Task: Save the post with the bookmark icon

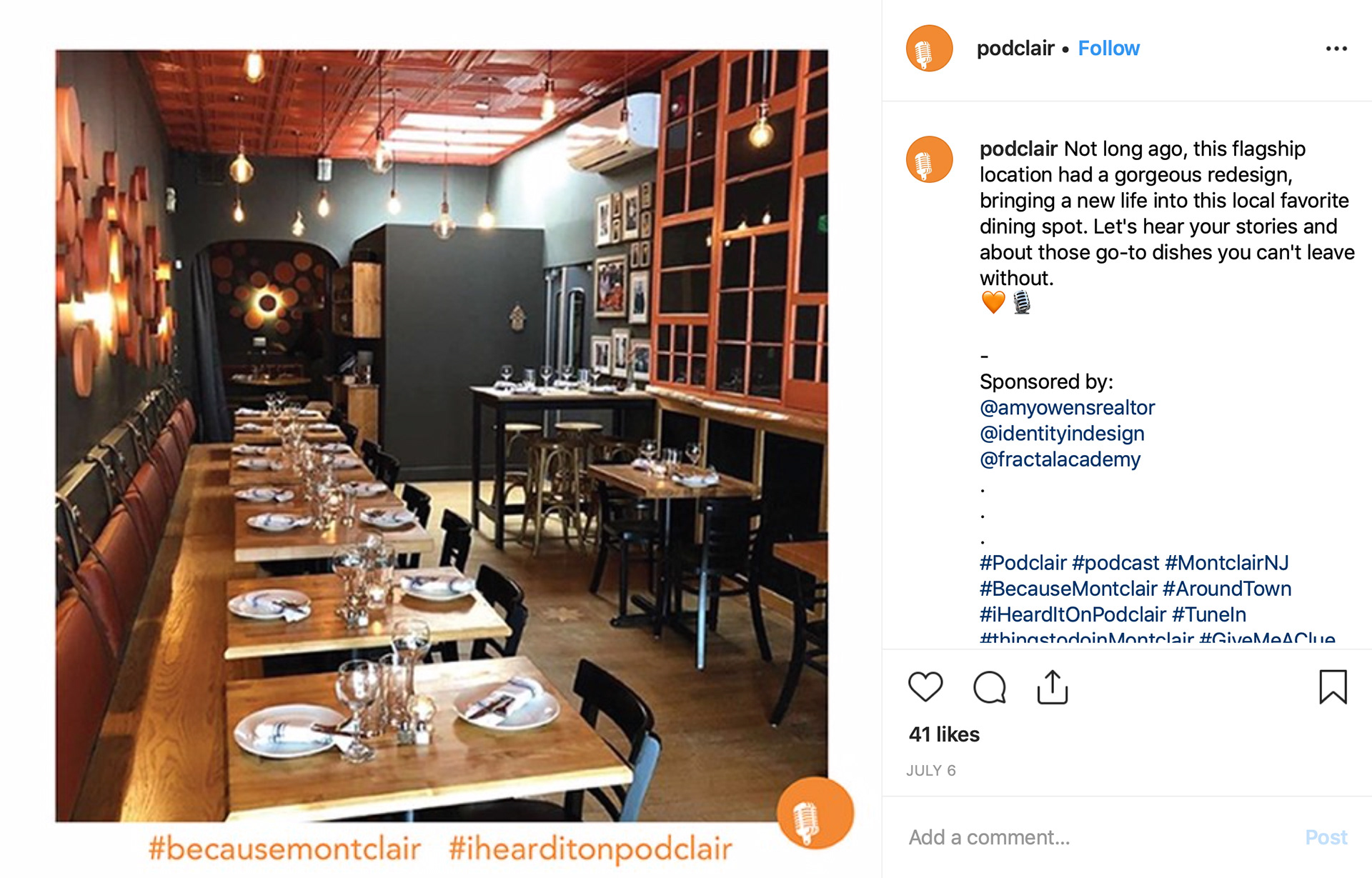Action: coord(1333,687)
